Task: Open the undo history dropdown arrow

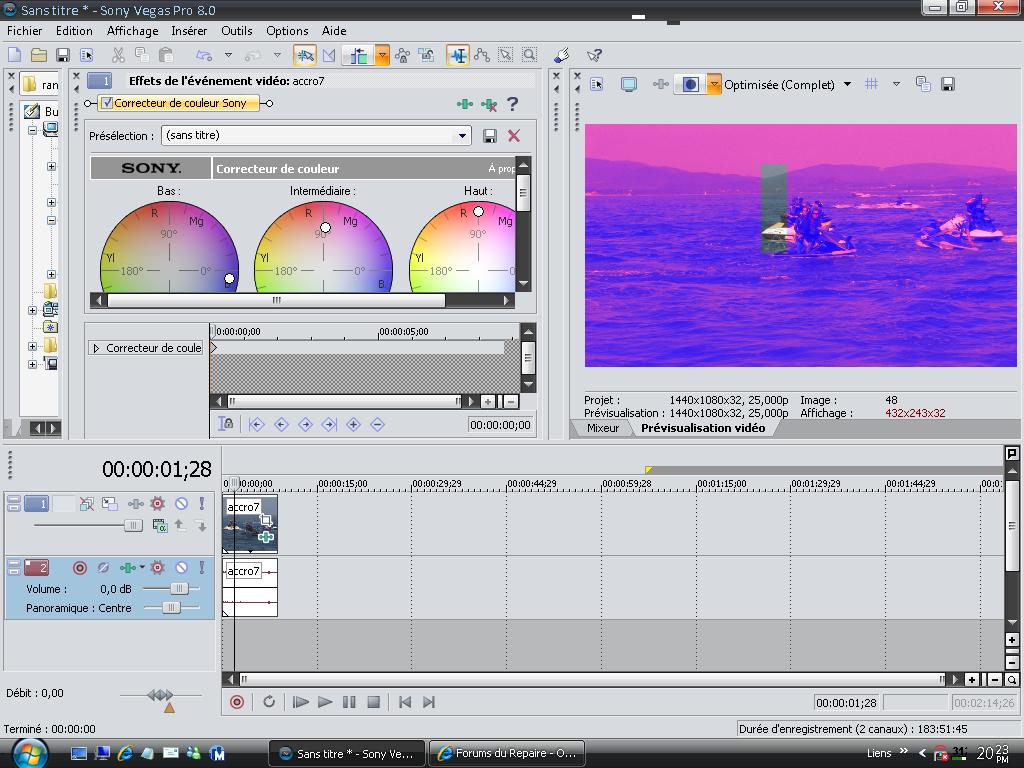Action: (228, 56)
